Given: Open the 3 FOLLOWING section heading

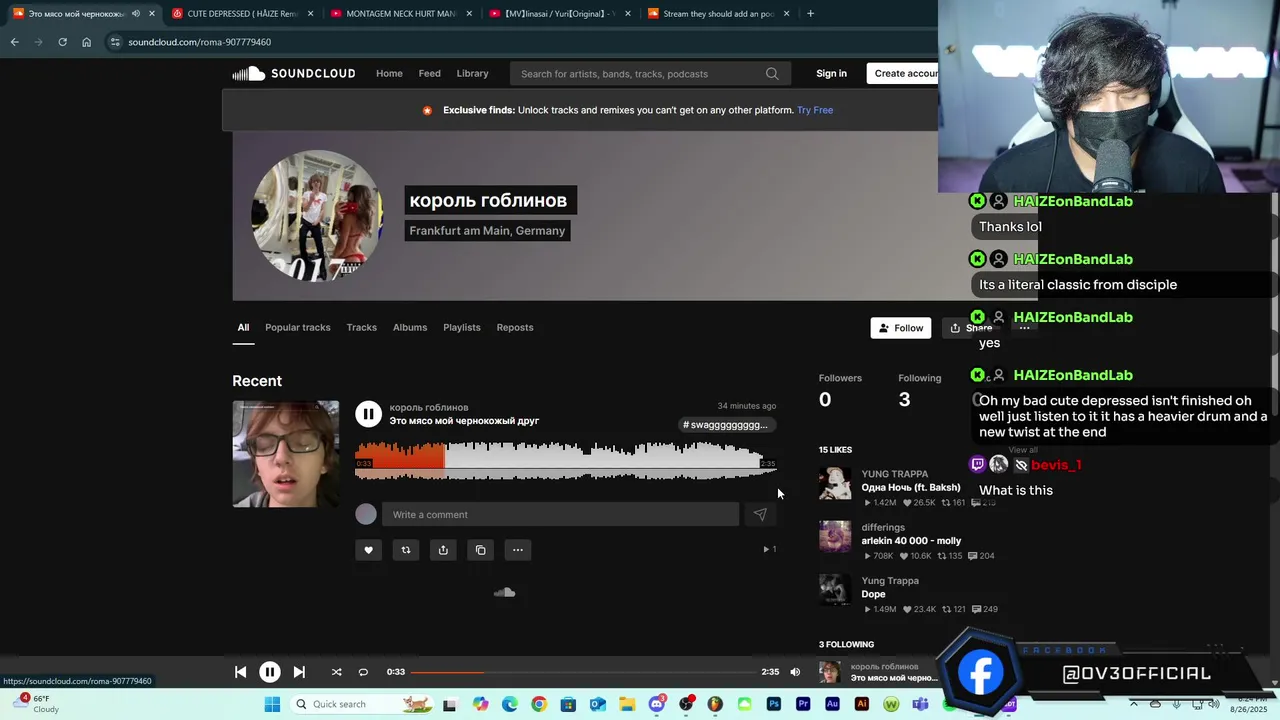Looking at the screenshot, I should pos(846,645).
